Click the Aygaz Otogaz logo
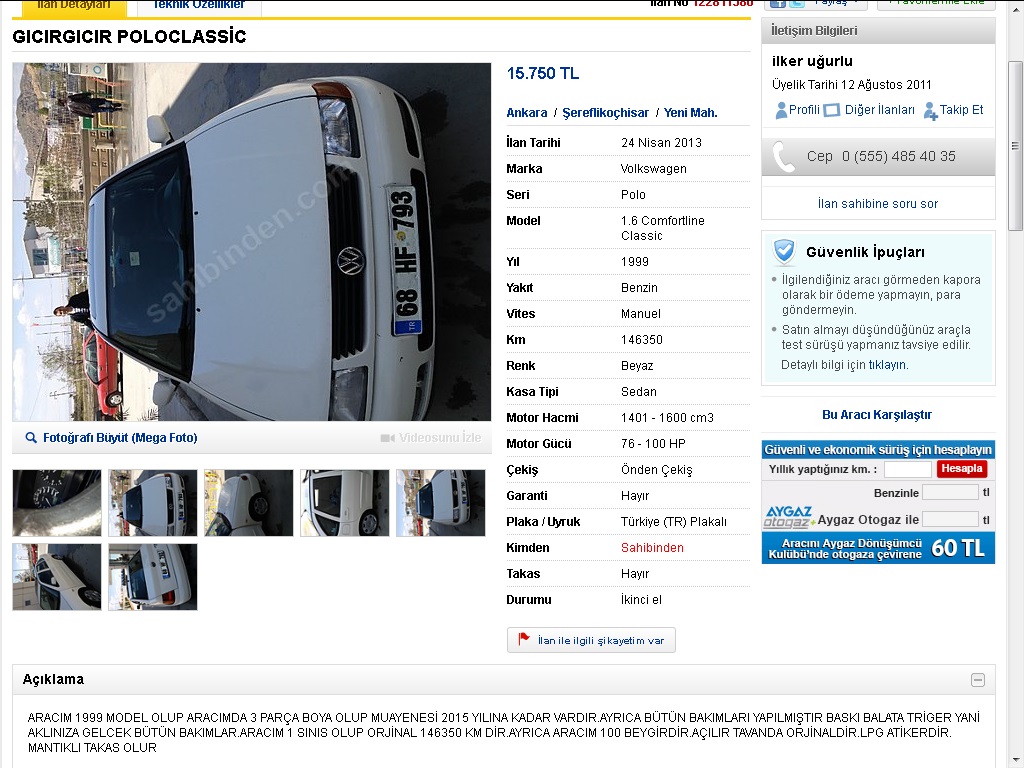Image resolution: width=1024 pixels, height=768 pixels. pyautogui.click(x=789, y=517)
